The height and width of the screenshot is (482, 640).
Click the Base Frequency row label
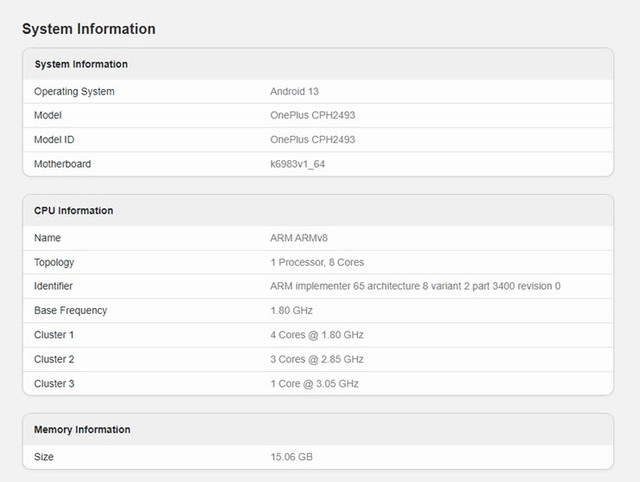point(71,311)
